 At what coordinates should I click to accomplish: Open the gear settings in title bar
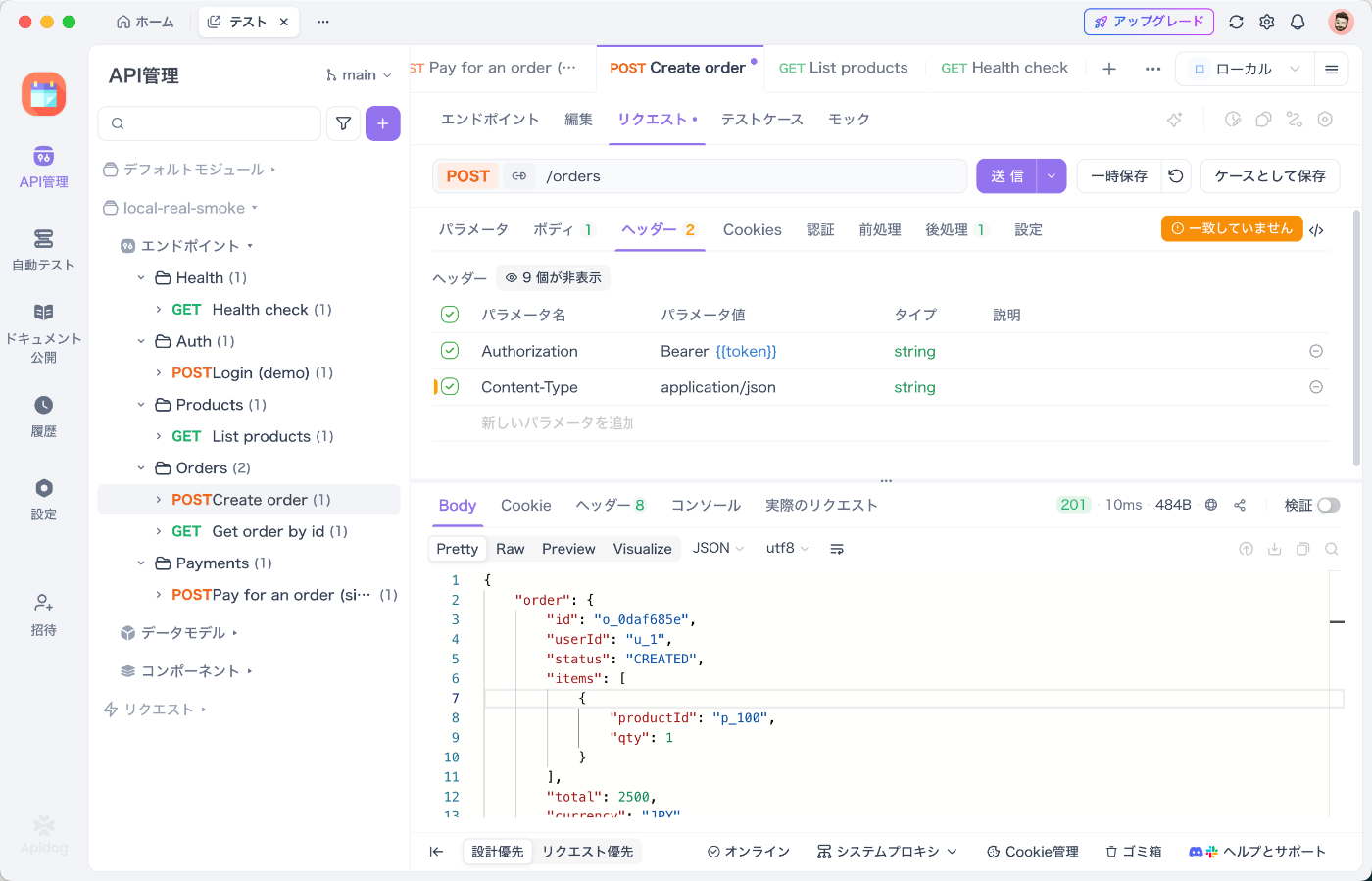click(x=1267, y=22)
